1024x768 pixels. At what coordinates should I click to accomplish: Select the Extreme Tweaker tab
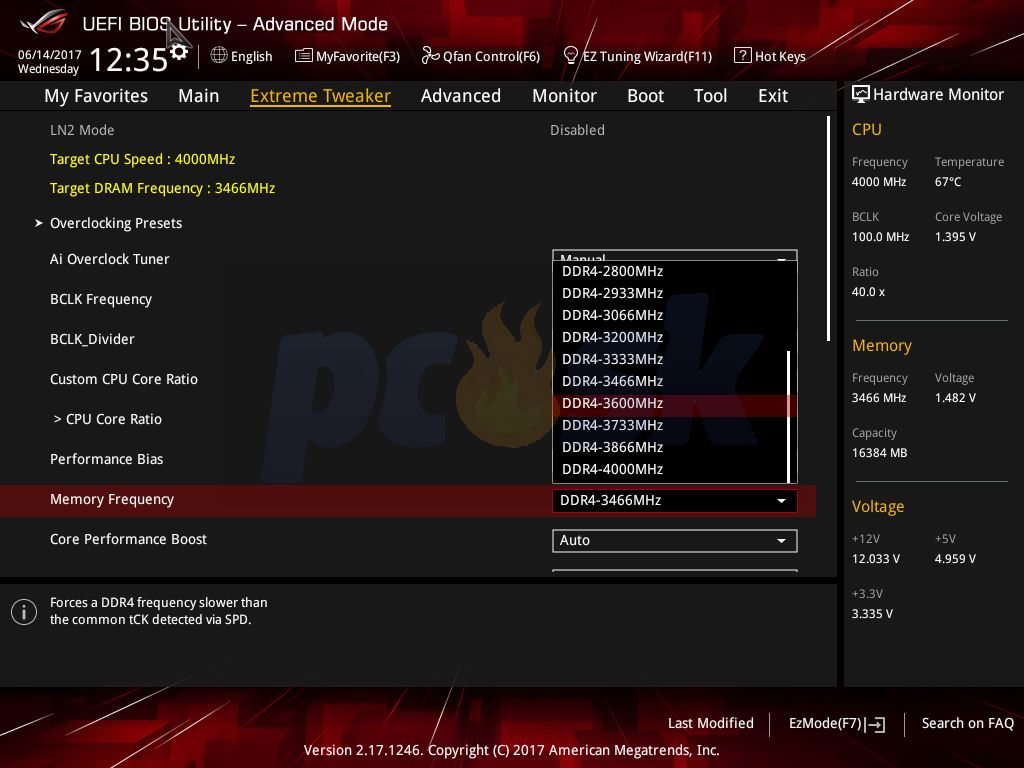pos(321,96)
